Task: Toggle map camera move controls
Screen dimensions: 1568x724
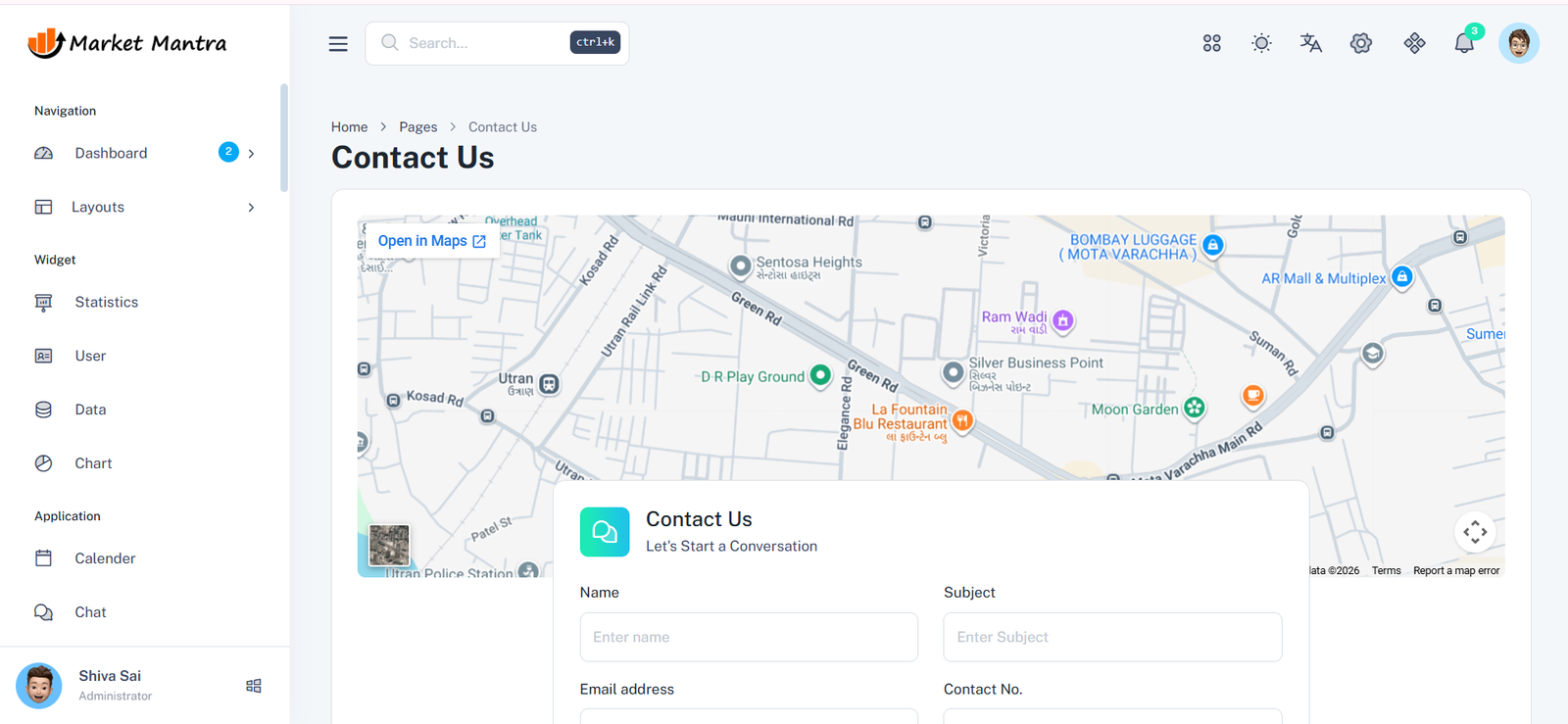Action: pos(1475,532)
